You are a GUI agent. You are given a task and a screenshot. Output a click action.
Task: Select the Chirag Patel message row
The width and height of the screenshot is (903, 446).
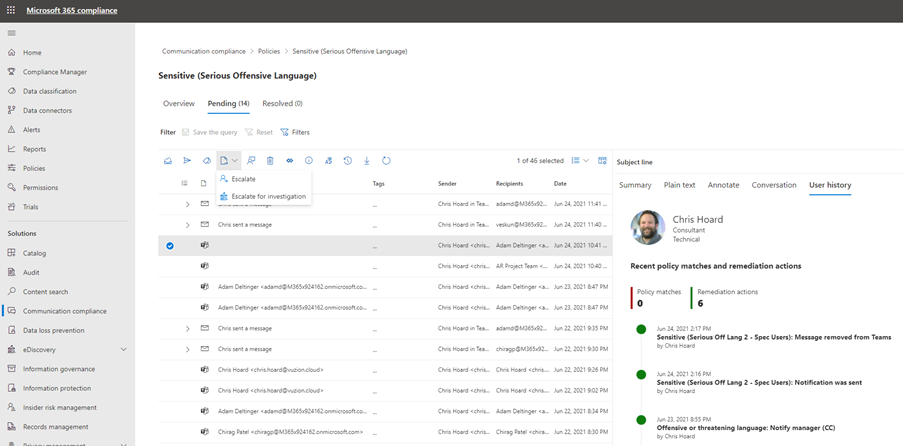(x=385, y=432)
